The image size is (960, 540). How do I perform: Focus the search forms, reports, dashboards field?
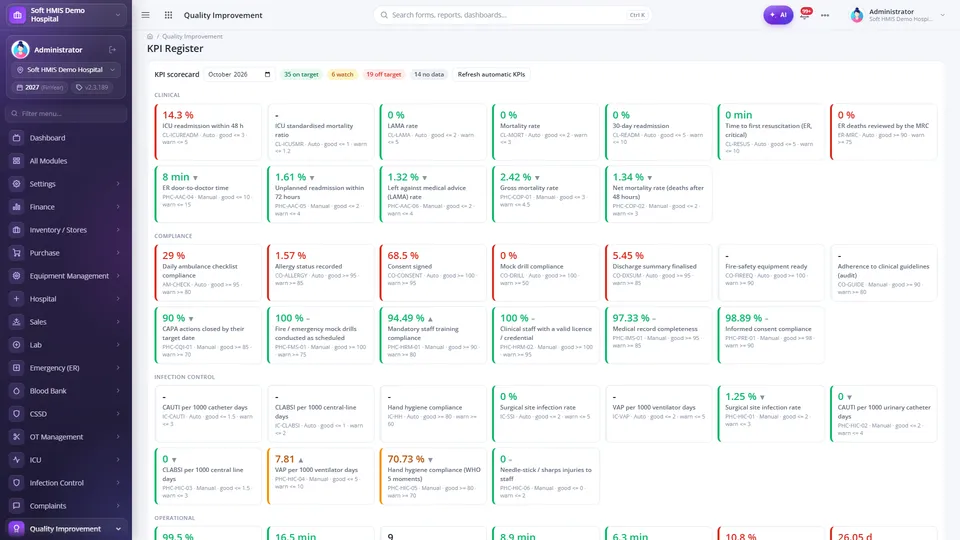(x=512, y=15)
